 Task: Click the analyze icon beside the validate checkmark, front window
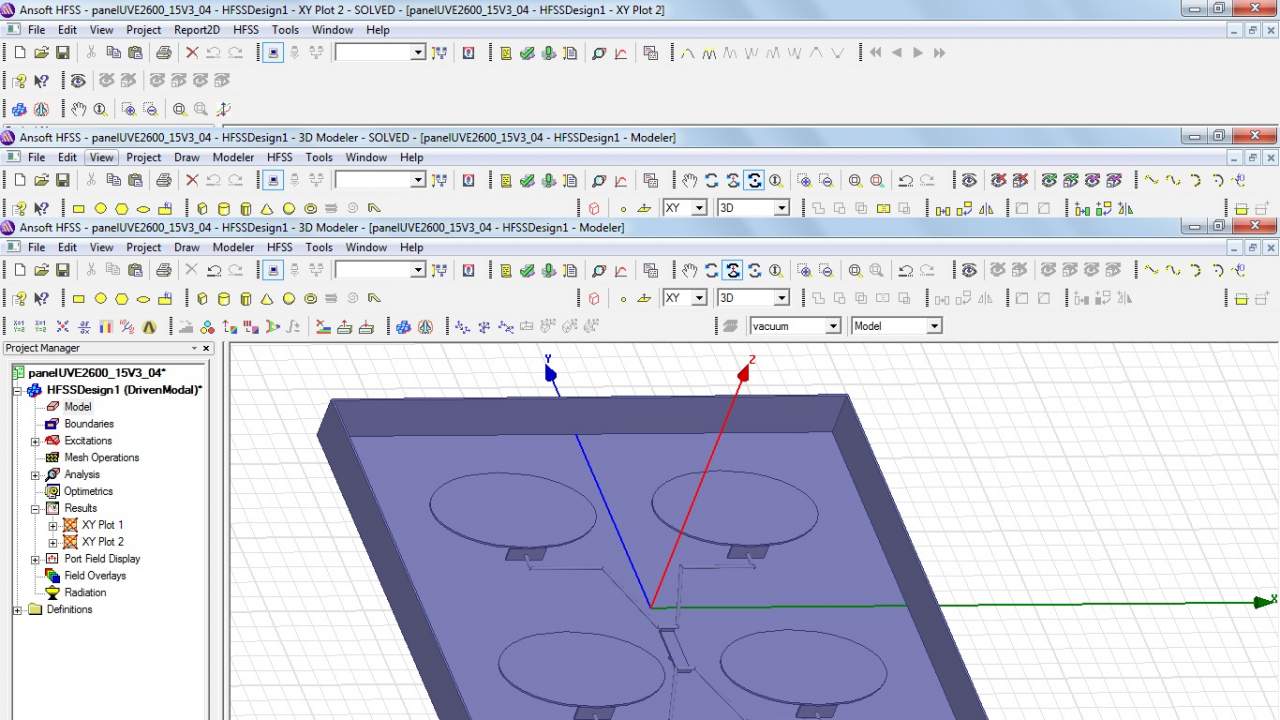(549, 270)
